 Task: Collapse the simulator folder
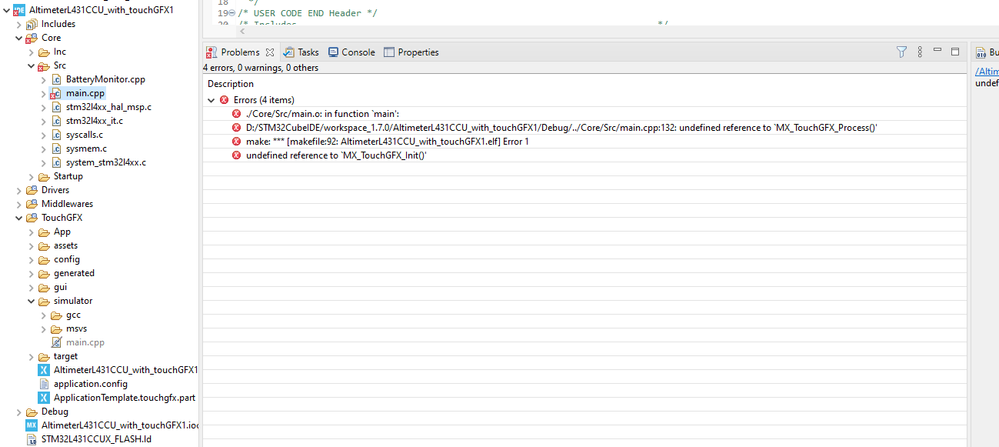point(31,301)
